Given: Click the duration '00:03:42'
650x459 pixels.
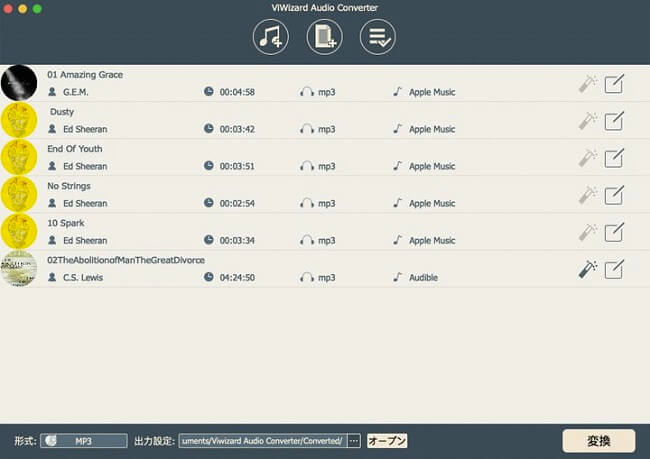Looking at the screenshot, I should tap(237, 129).
